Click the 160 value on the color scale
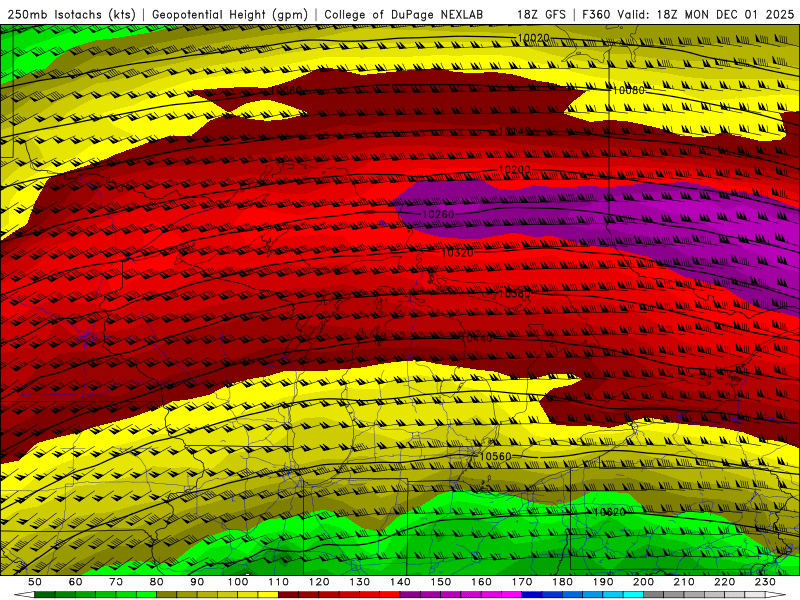 point(481,582)
